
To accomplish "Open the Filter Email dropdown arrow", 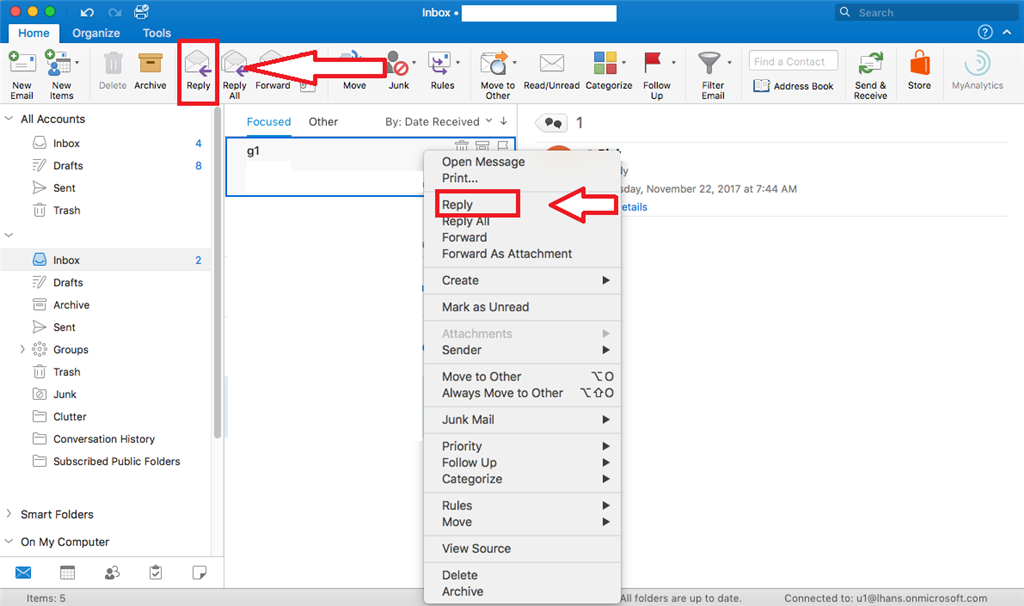I will click(x=729, y=63).
